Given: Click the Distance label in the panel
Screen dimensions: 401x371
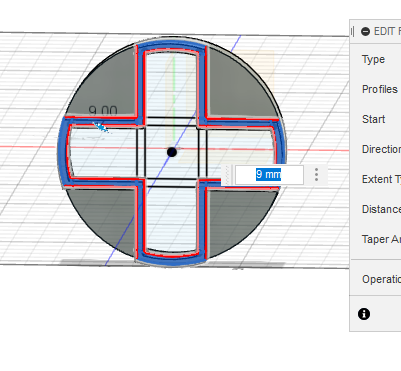Looking at the screenshot, I should point(381,209).
